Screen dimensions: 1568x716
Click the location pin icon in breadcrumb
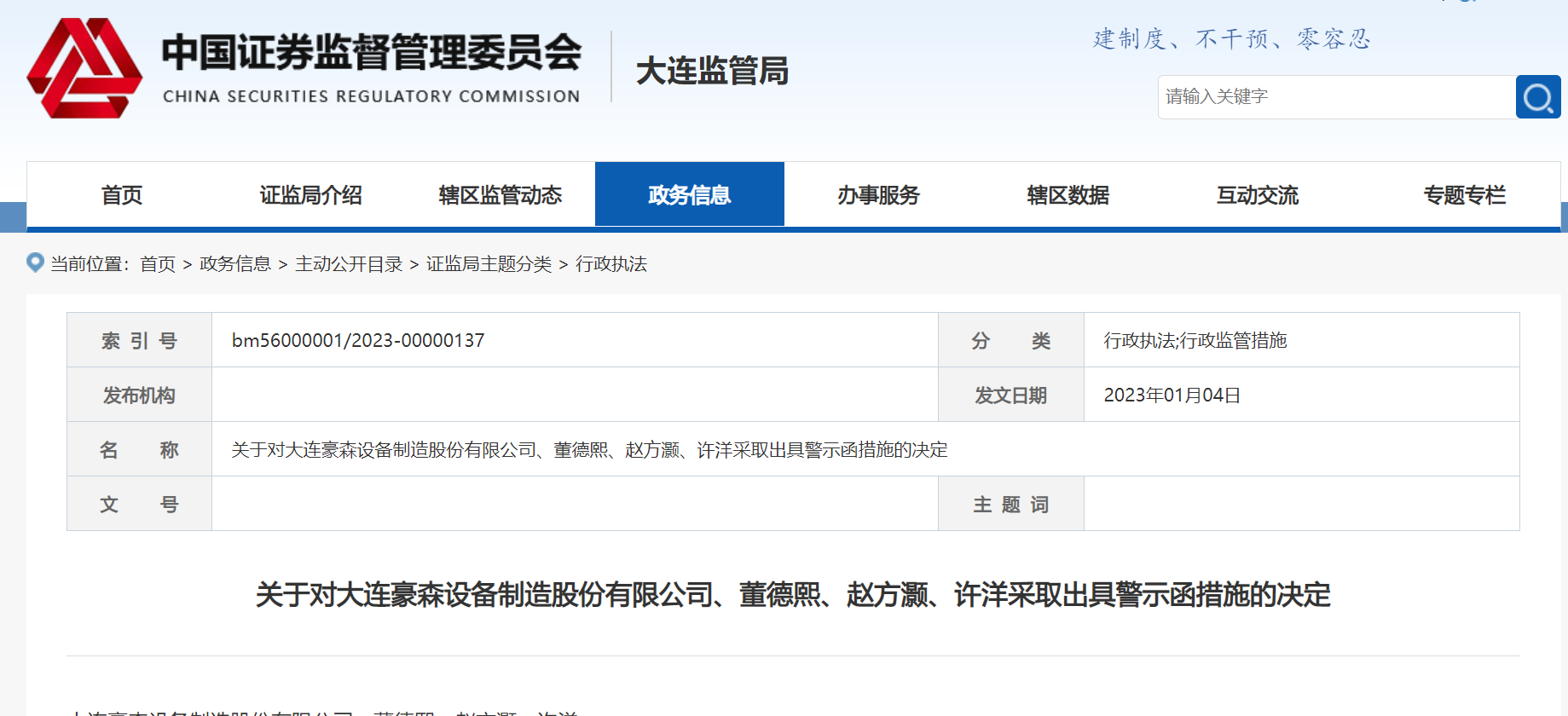tap(35, 263)
